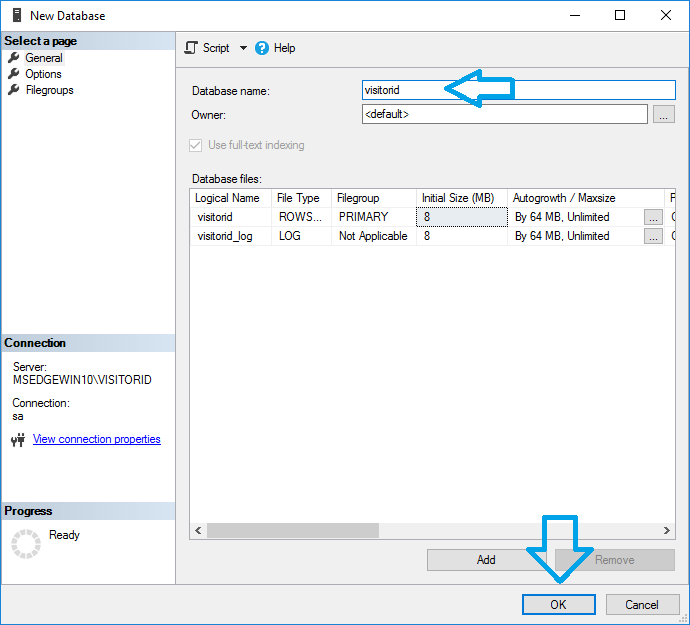Open View connection properties link
This screenshot has height=625, width=690.
96,439
